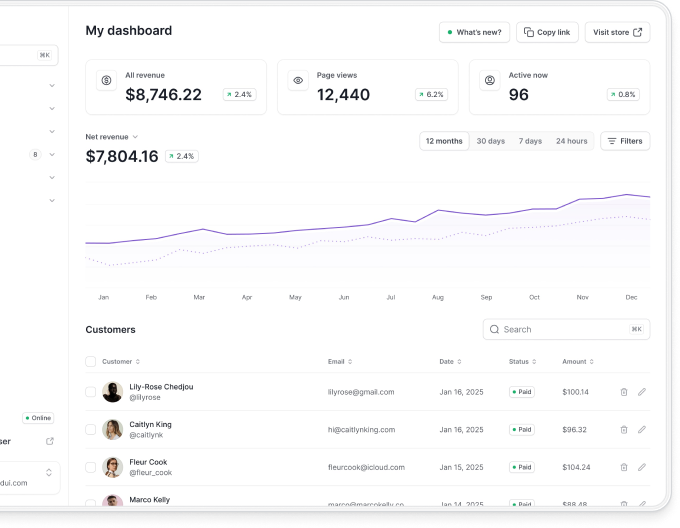The height and width of the screenshot is (528, 680).
Task: Tick the checkbox next to Caitlyn King
Action: 91,429
